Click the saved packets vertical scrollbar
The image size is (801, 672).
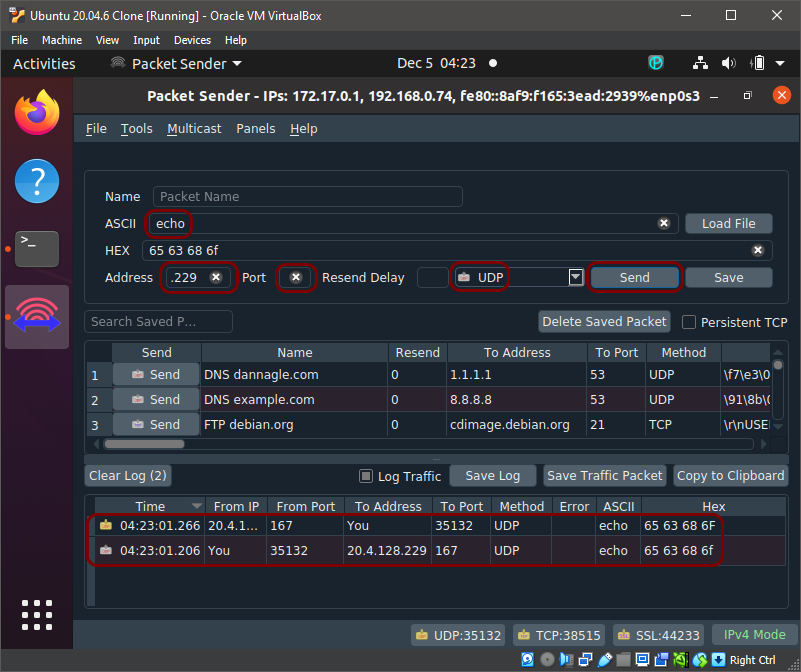[778, 365]
